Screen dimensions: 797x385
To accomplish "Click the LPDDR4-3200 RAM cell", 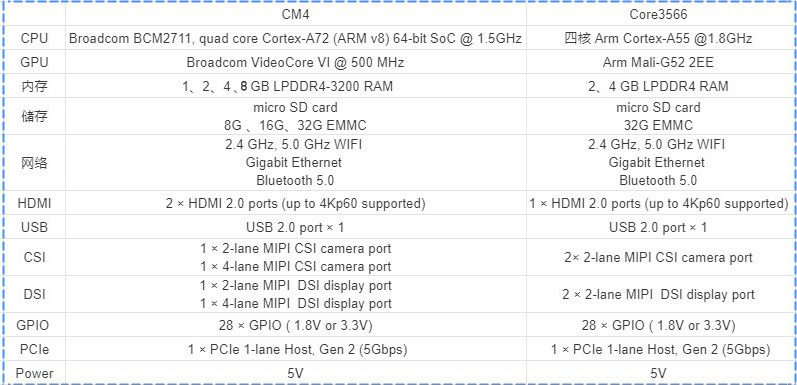I will (x=295, y=86).
